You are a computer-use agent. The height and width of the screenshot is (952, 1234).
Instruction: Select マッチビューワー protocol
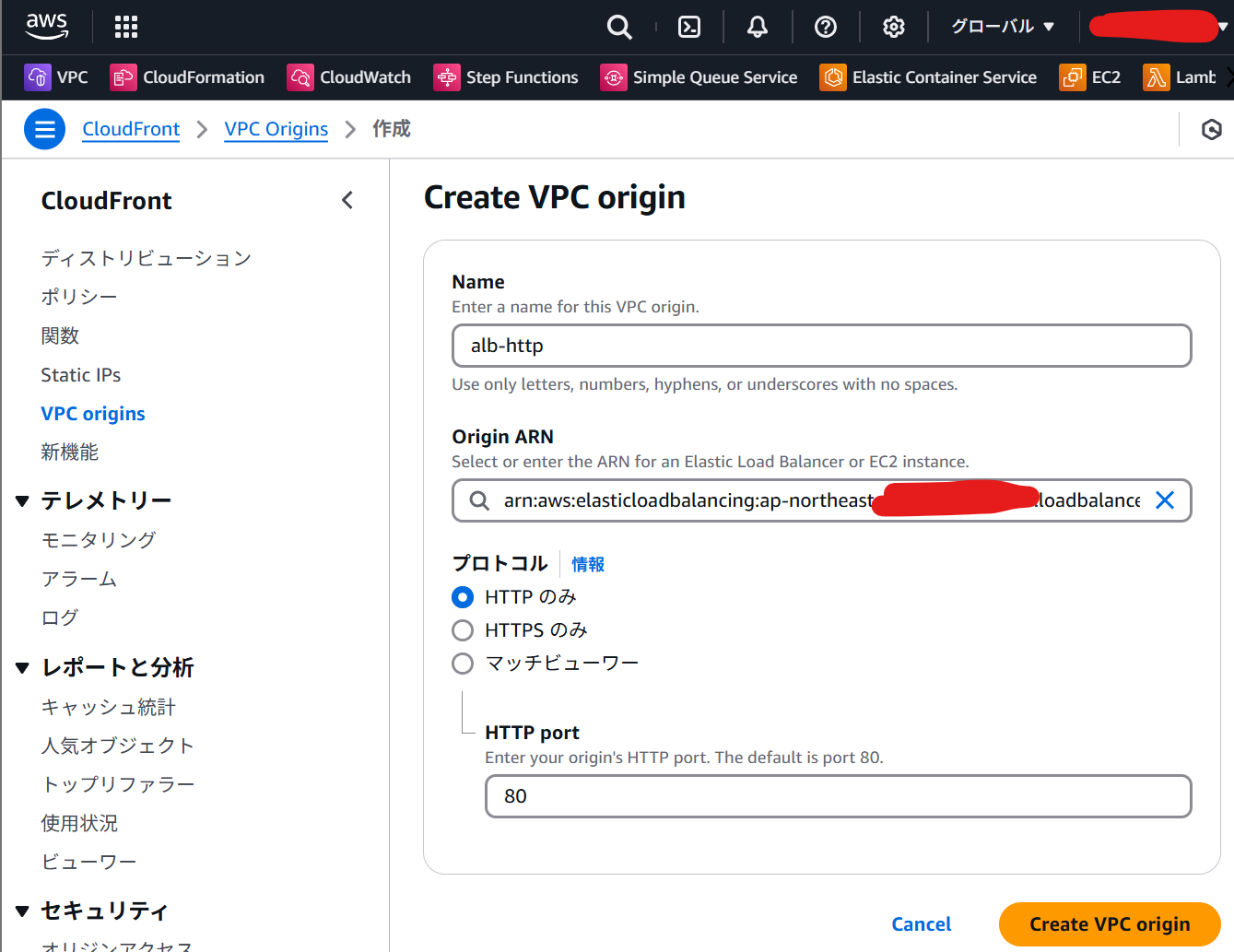(x=463, y=664)
